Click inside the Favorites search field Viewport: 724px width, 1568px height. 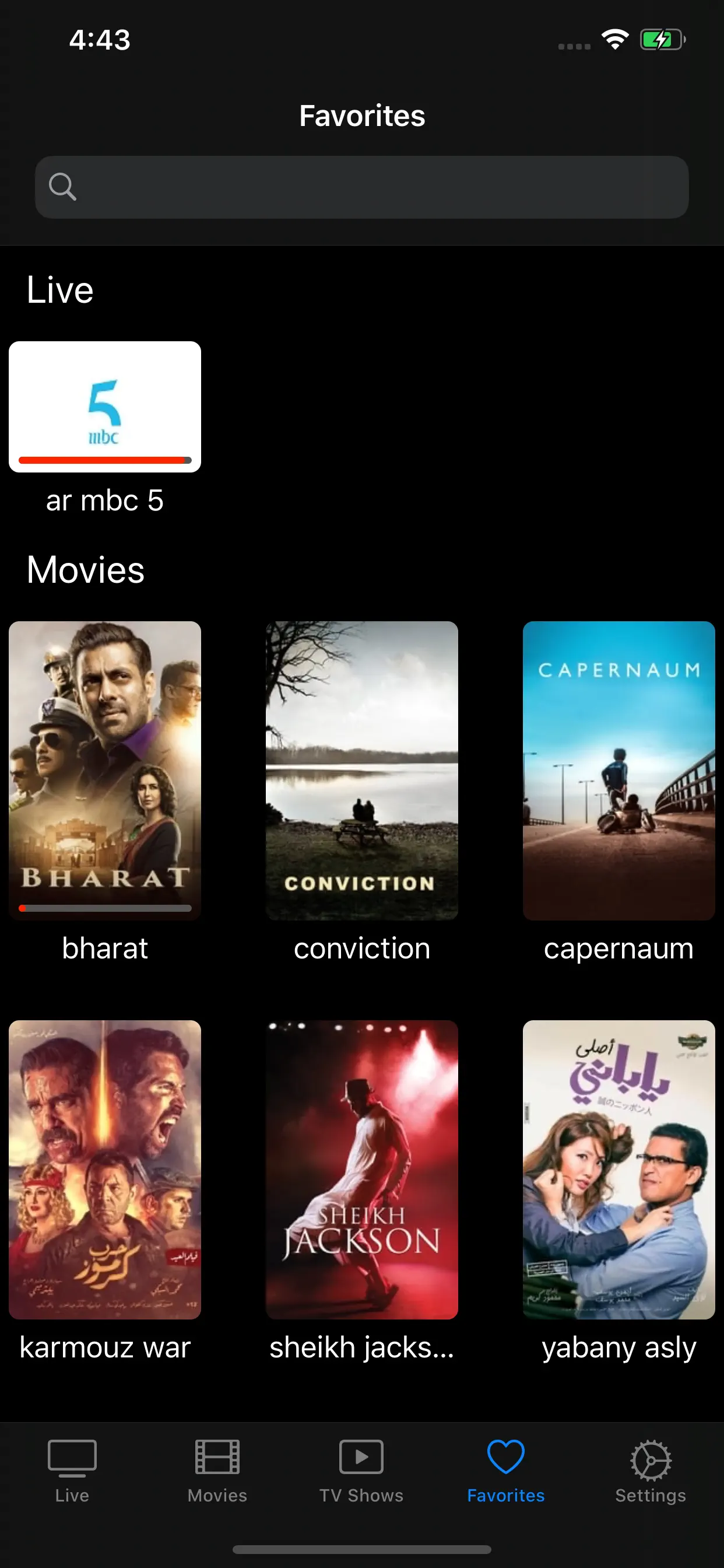pyautogui.click(x=362, y=187)
